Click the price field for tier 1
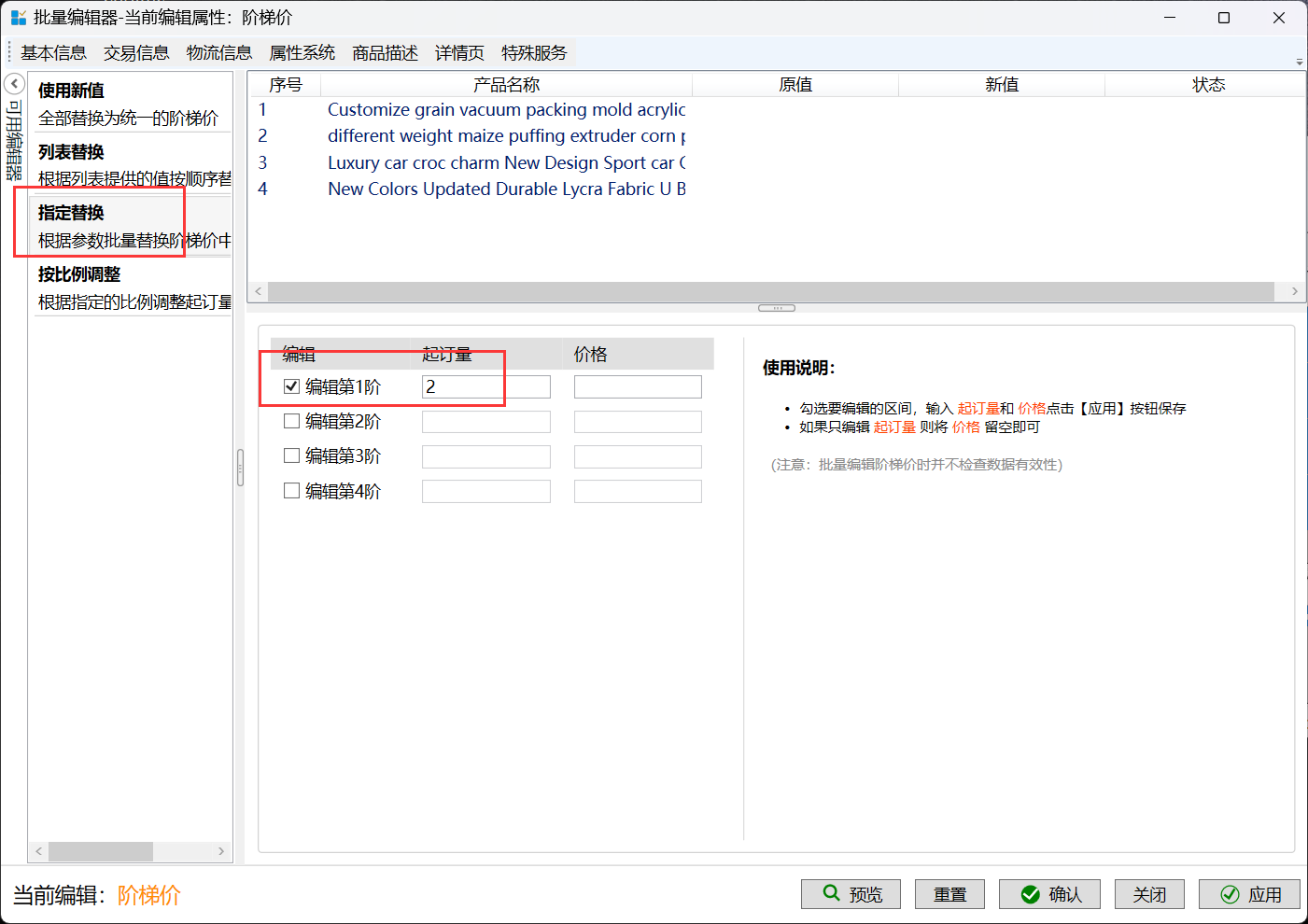Screen dimensions: 1308x924 tap(638, 387)
